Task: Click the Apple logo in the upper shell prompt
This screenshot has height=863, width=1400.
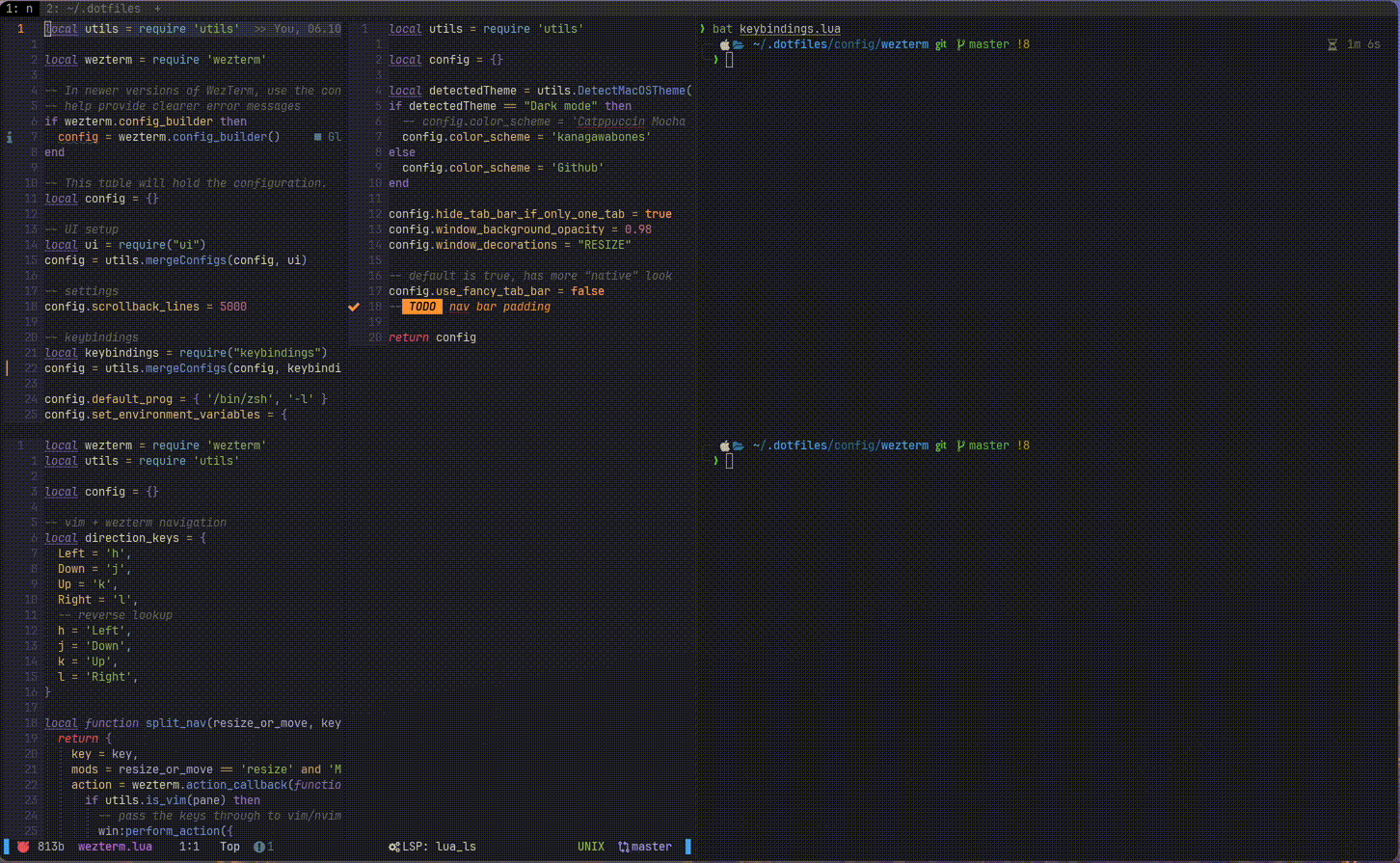Action: [725, 44]
